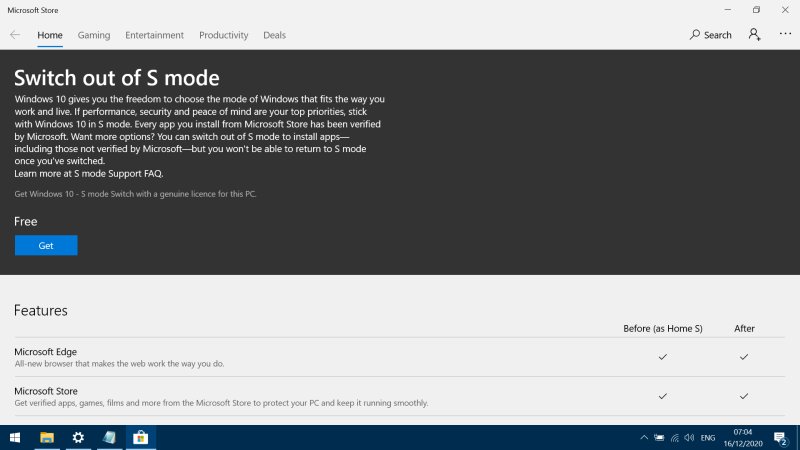Close the Microsoft Store window
The width and height of the screenshot is (800, 450).
click(x=785, y=10)
